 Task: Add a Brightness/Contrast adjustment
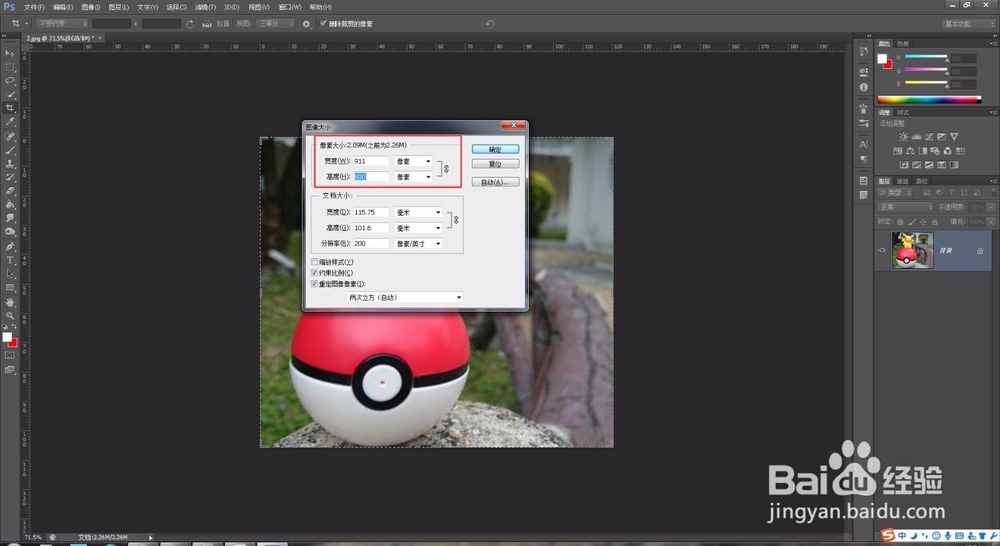point(903,136)
